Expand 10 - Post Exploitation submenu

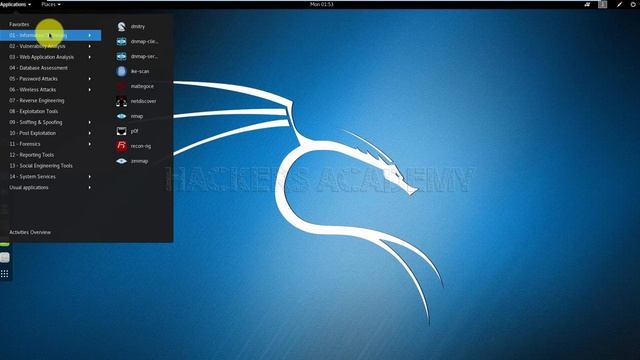coord(51,133)
